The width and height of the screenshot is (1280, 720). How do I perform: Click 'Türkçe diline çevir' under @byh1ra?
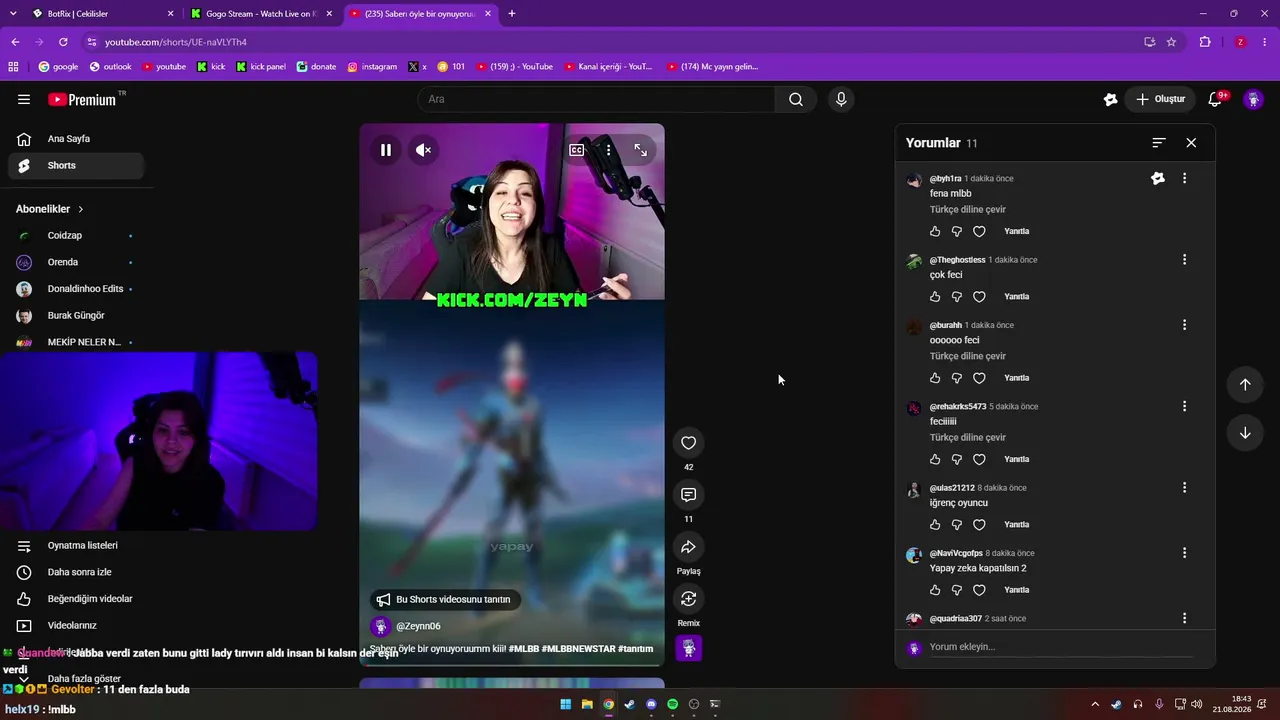tap(968, 210)
